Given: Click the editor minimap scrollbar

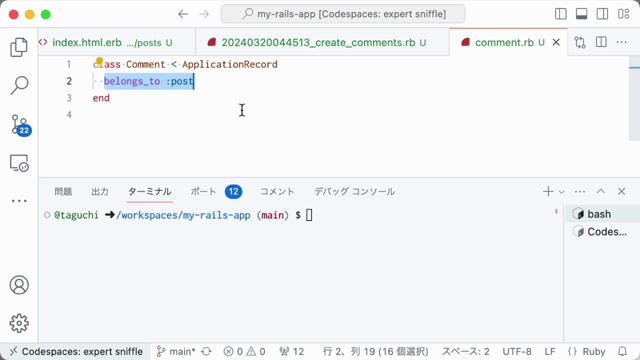Looking at the screenshot, I should point(634,98).
